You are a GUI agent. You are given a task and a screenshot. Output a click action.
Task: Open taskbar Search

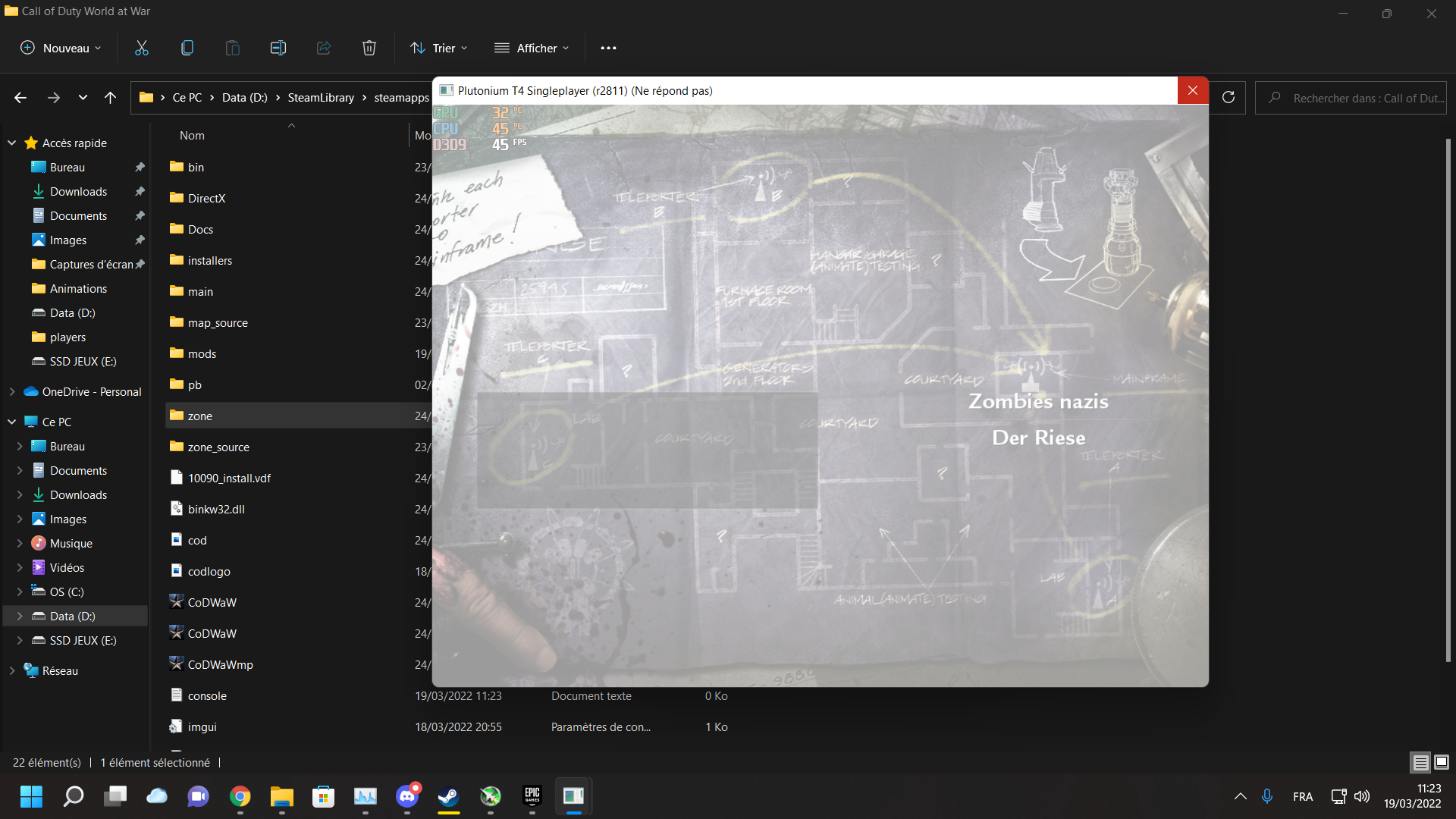coord(74,796)
